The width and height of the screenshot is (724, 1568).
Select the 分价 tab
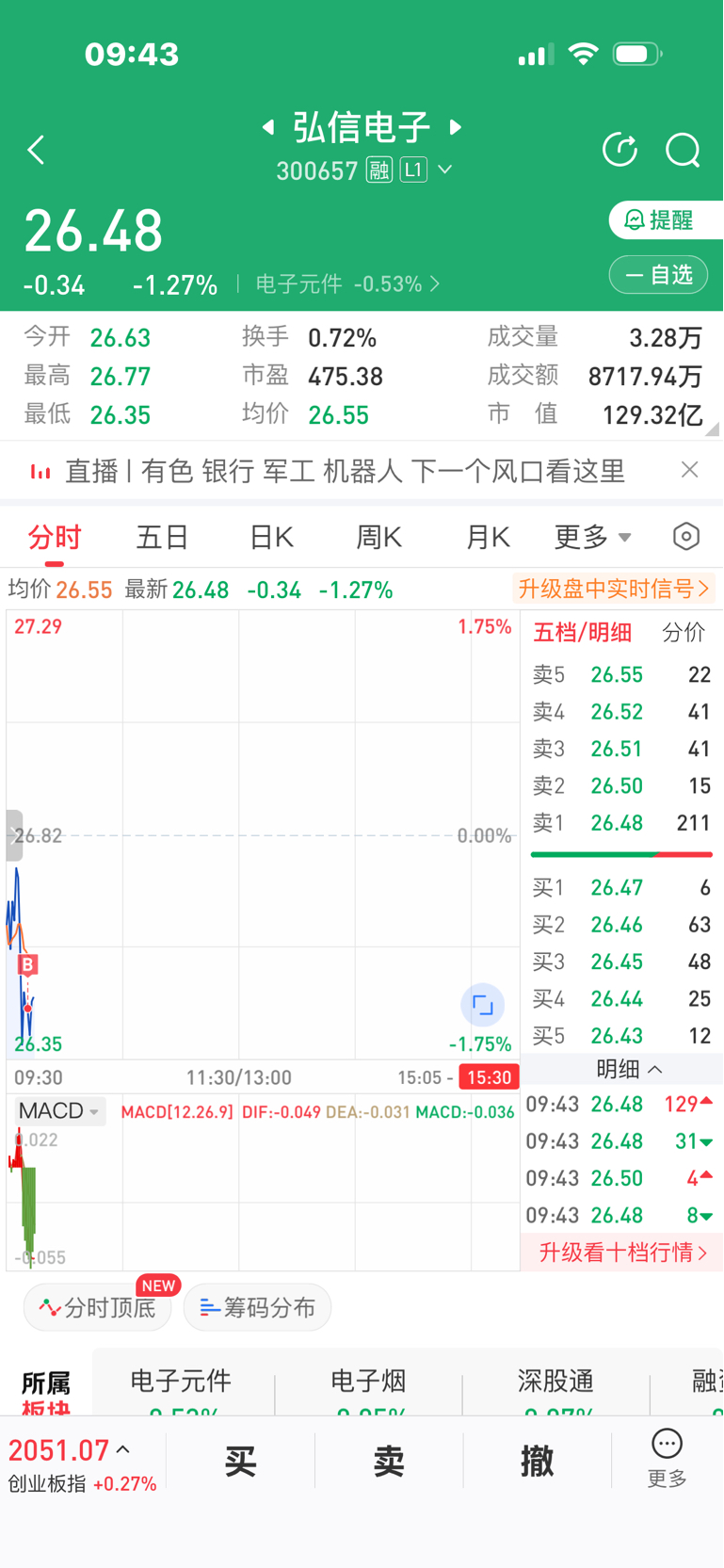(683, 633)
